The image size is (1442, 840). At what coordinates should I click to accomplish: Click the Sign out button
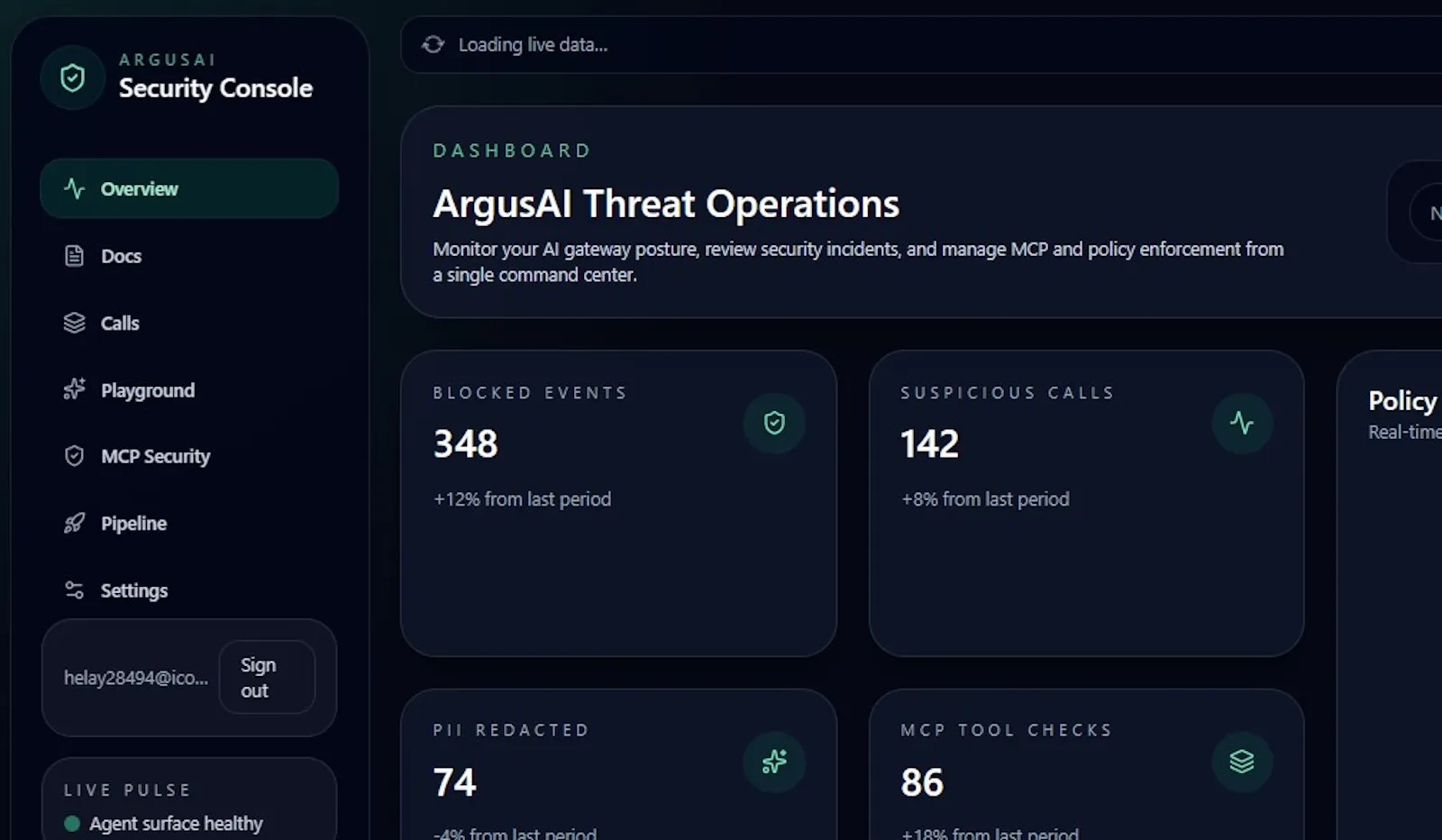[x=267, y=677]
